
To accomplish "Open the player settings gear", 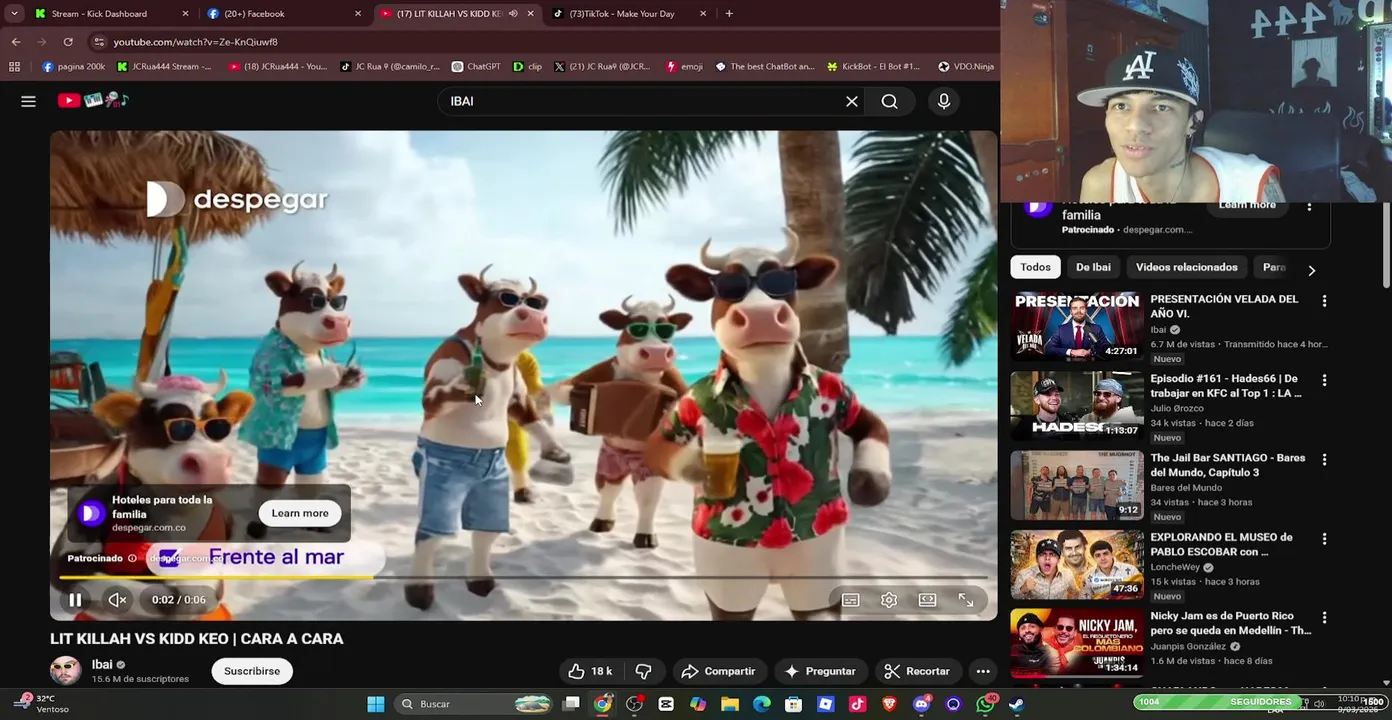I will point(889,600).
